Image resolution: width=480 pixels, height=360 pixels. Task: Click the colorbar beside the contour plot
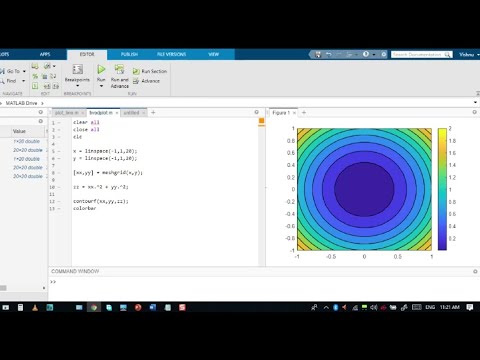point(442,189)
